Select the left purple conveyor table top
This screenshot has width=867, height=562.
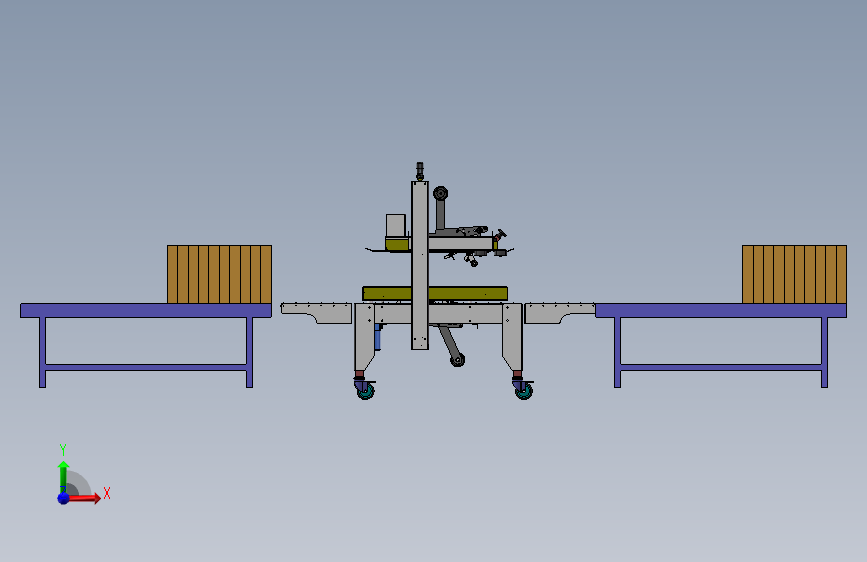[x=146, y=310]
